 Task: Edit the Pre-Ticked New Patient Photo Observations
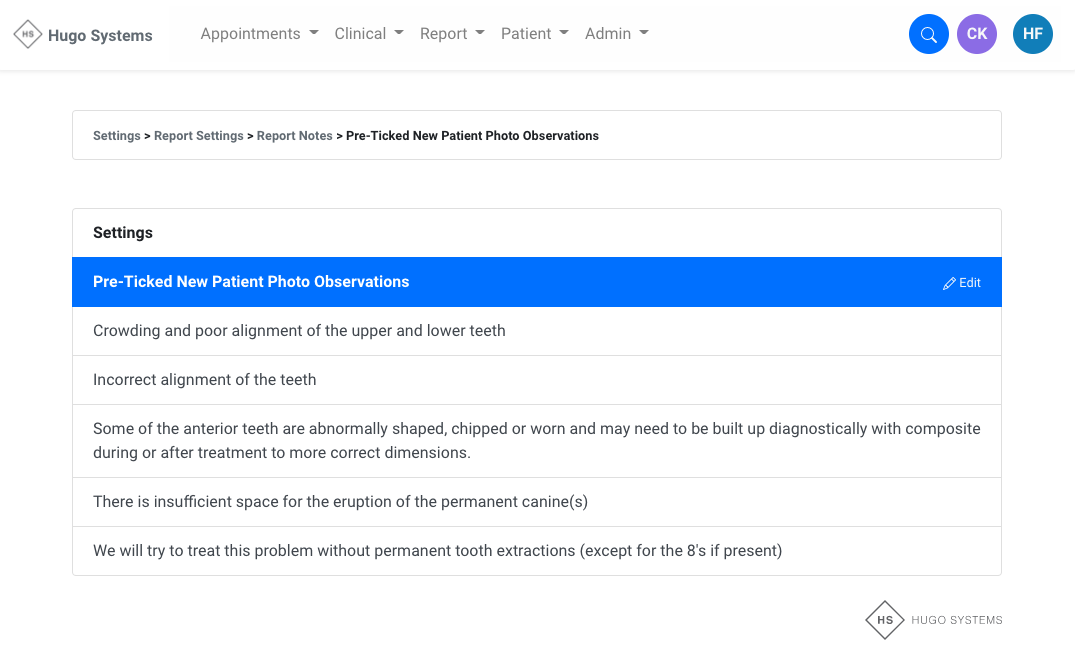[962, 283]
